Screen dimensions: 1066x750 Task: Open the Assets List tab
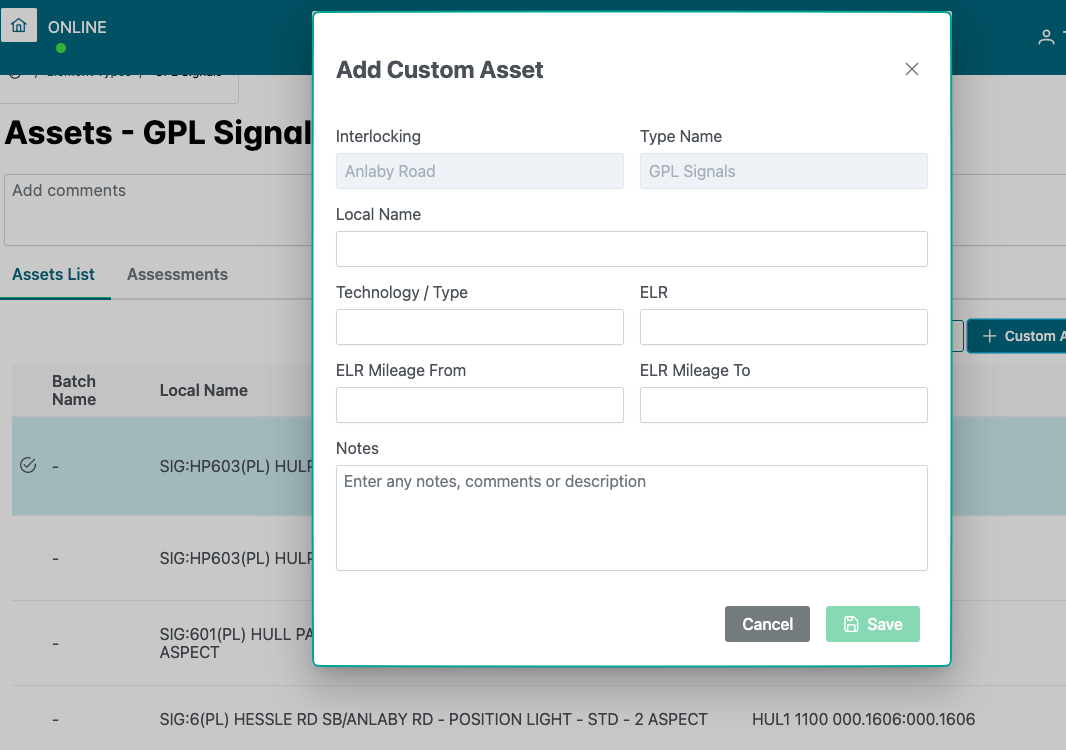[x=53, y=274]
